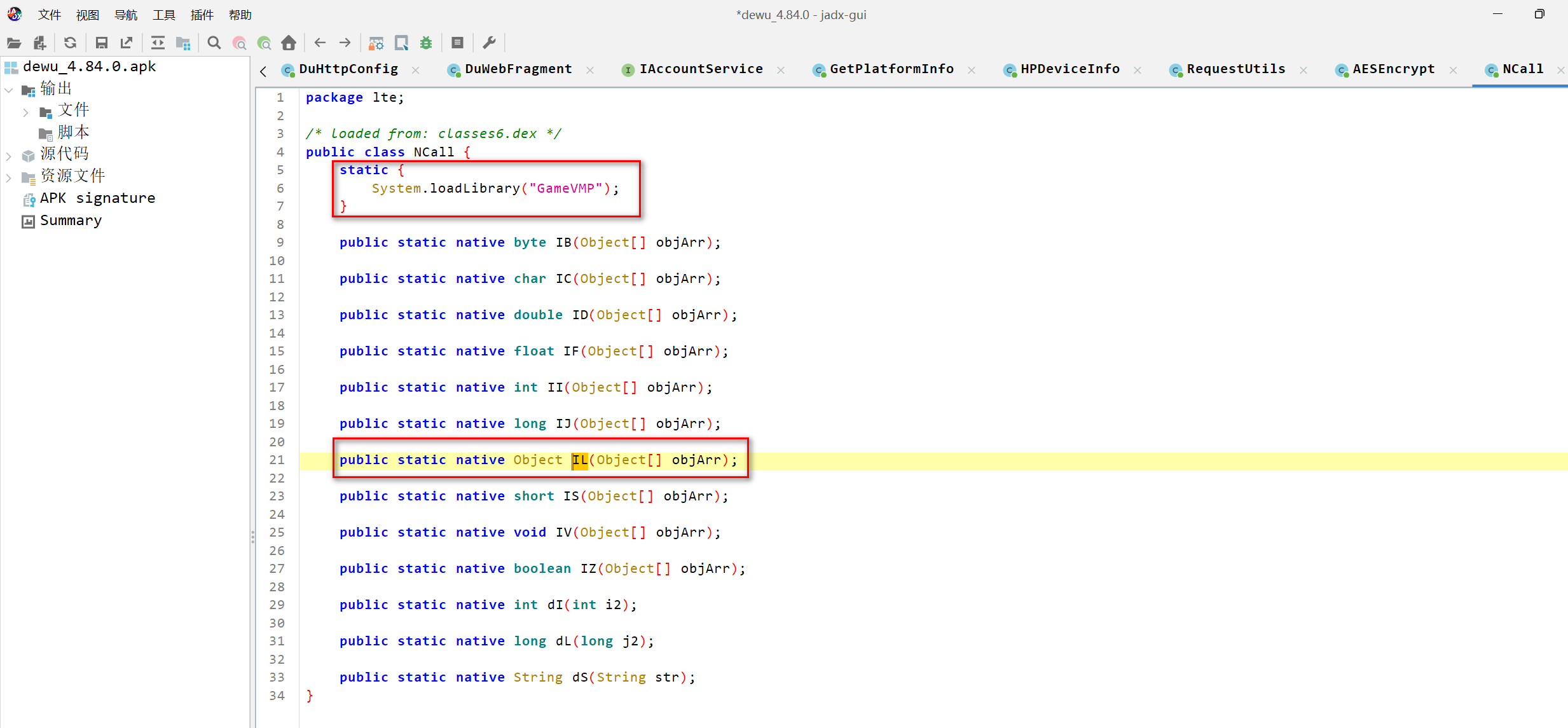Expand the 源代码 tree node
The width and height of the screenshot is (1568, 728).
point(9,155)
